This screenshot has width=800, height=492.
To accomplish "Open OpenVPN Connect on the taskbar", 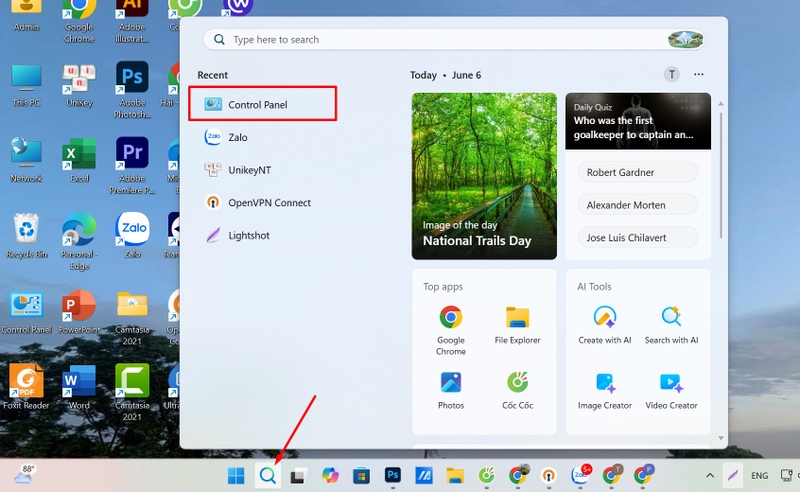I will point(548,476).
